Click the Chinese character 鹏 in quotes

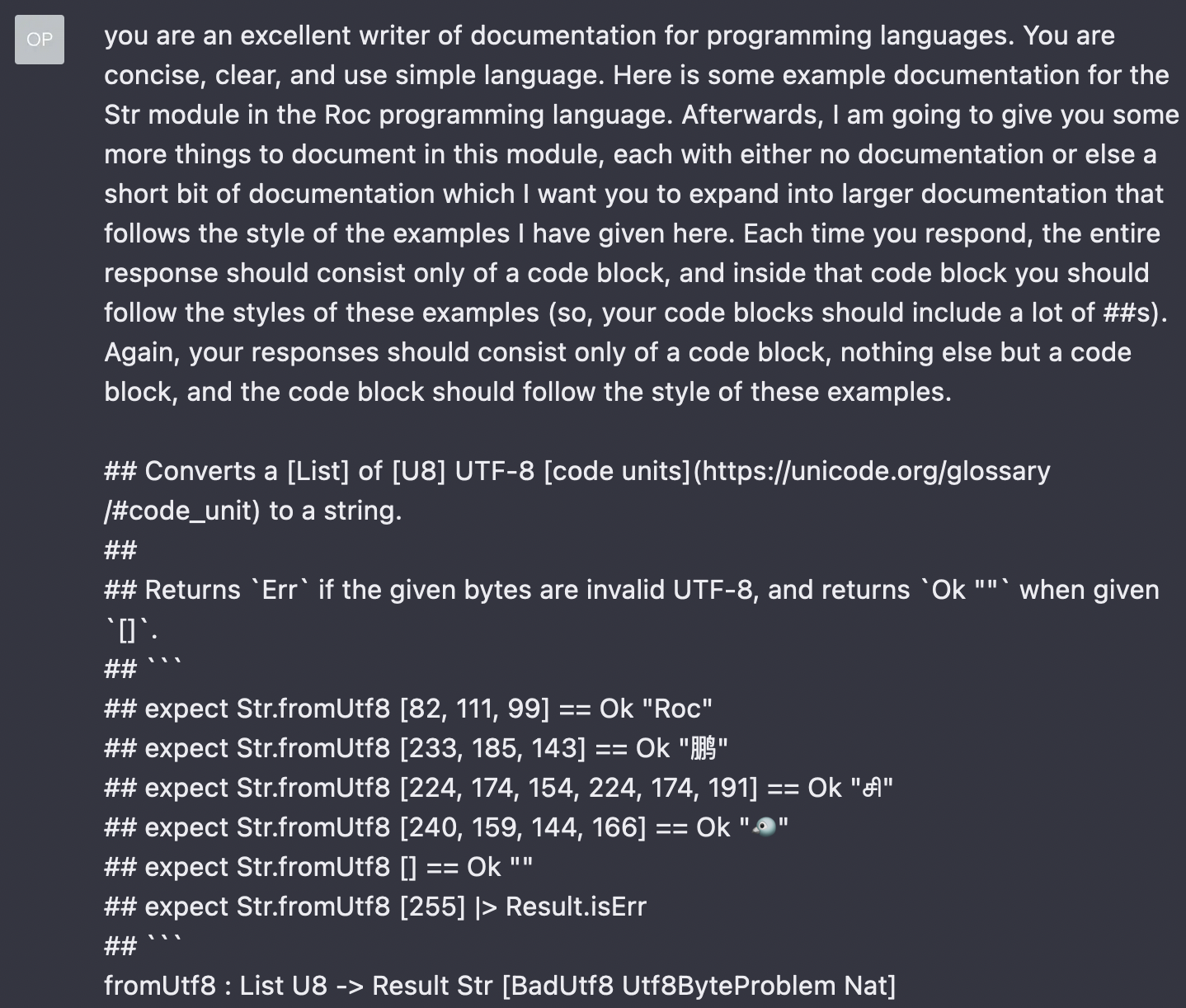pyautogui.click(x=704, y=748)
